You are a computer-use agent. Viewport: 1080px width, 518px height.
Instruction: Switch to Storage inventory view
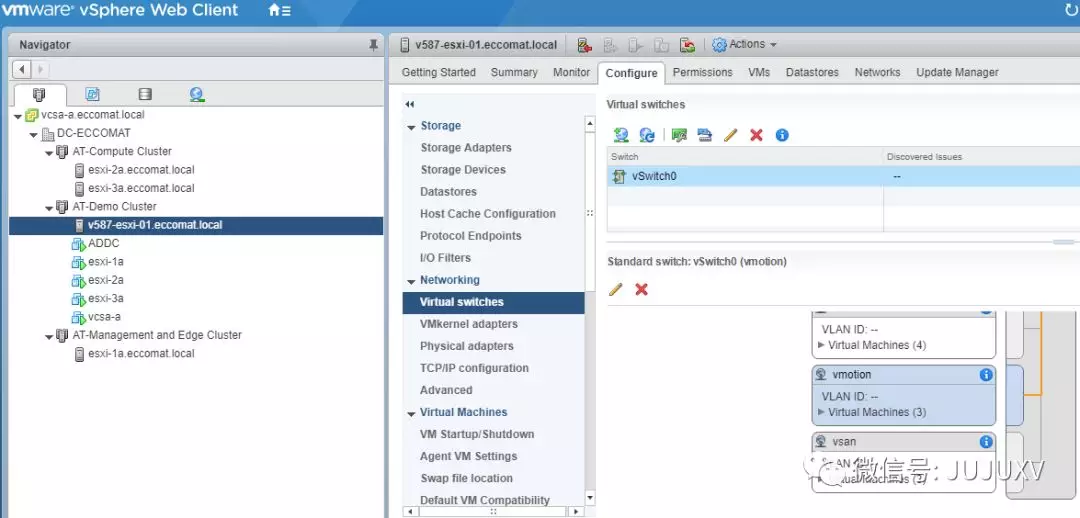pos(145,94)
